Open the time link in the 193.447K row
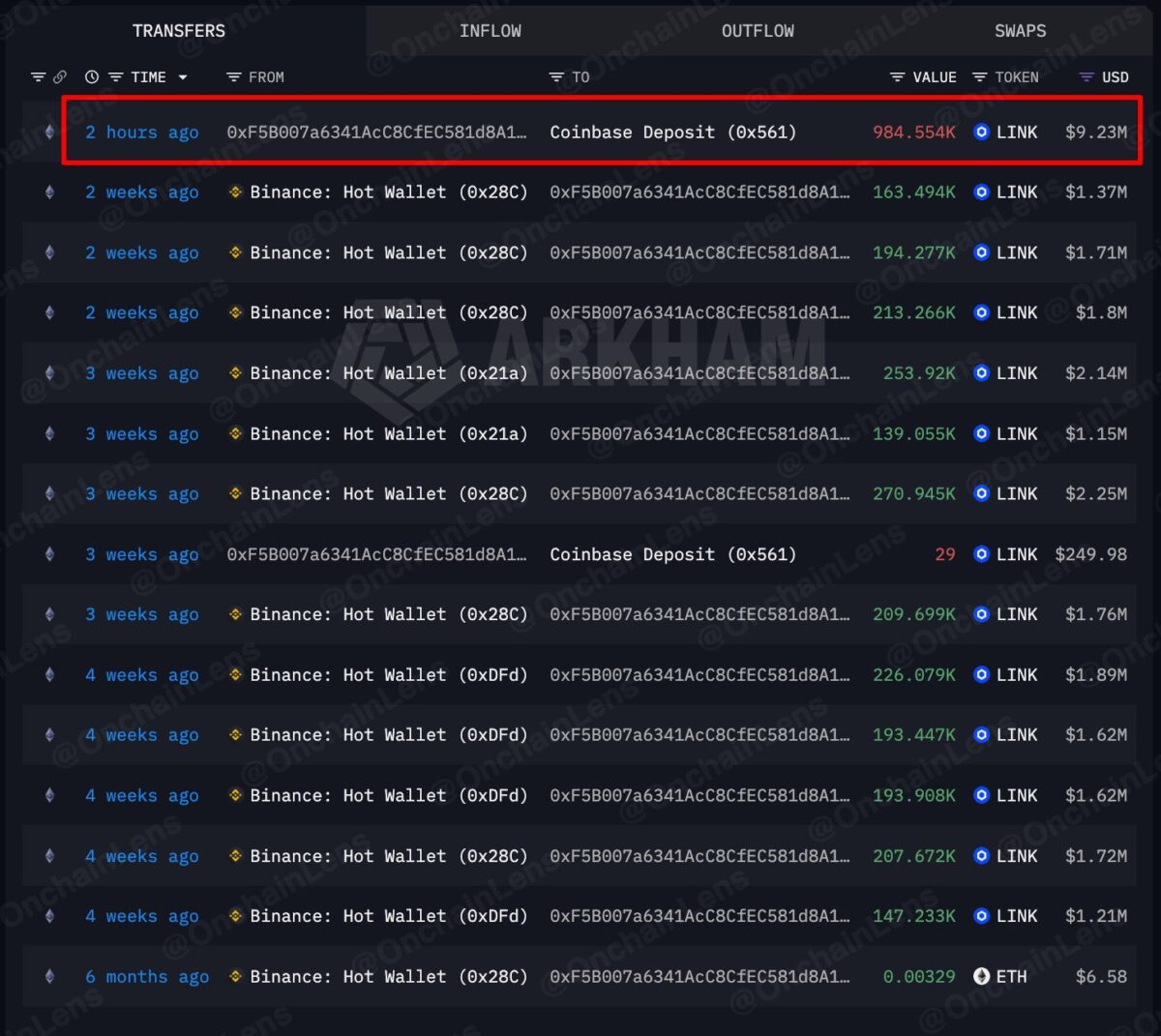This screenshot has width=1161, height=1036. 142,735
